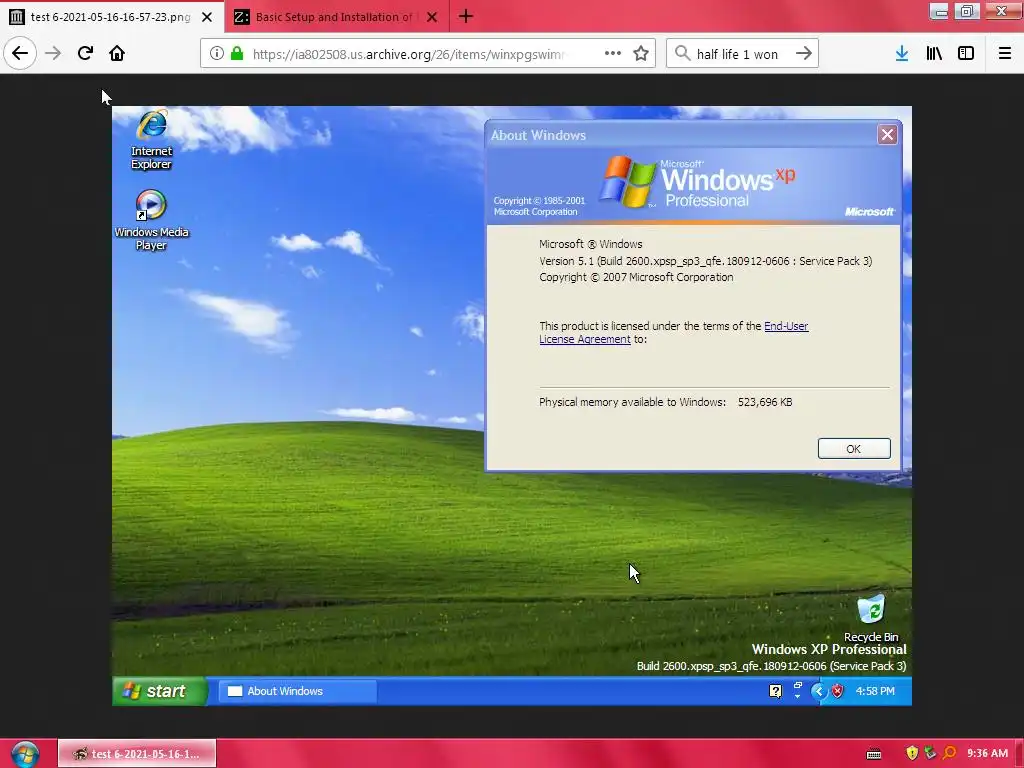Open the Windows 7 Start orb

point(25,754)
